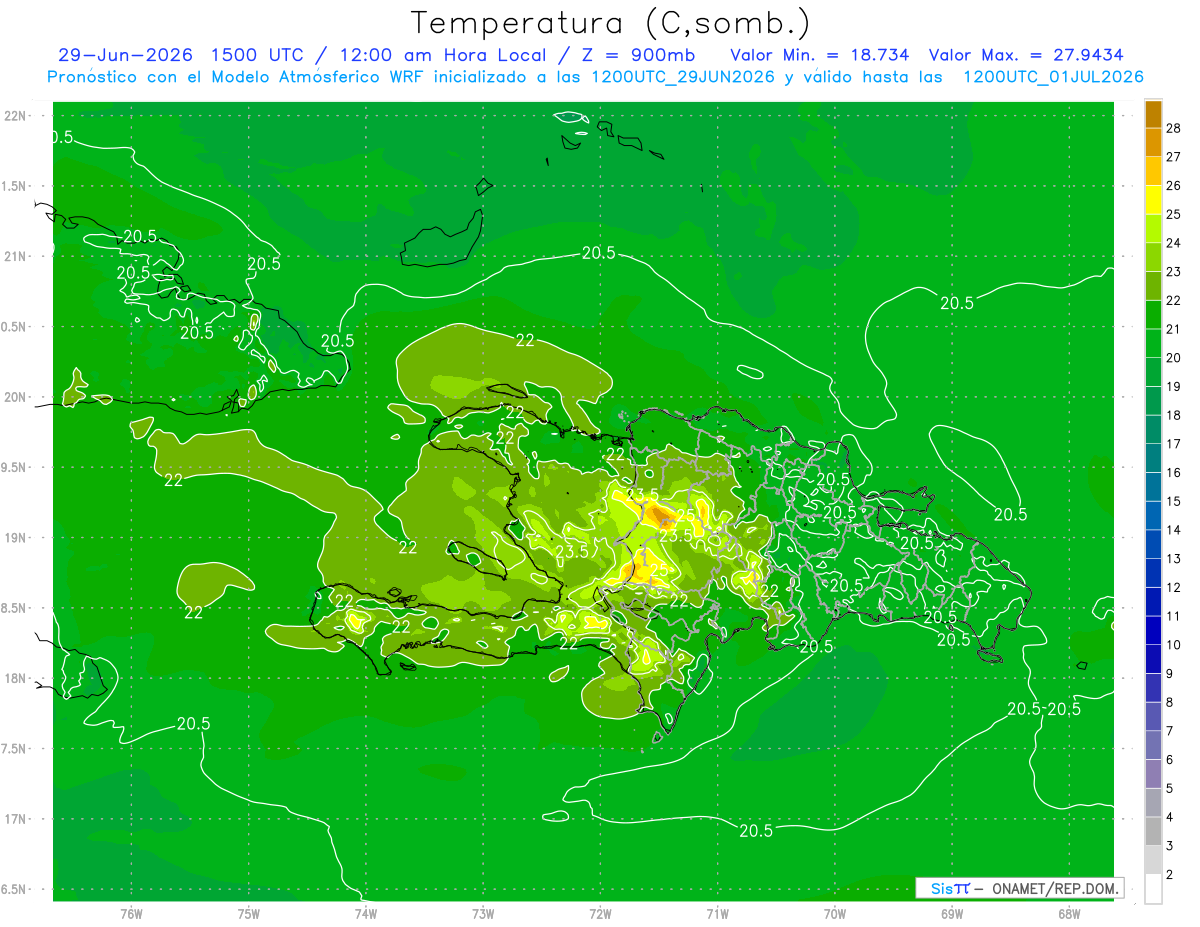Screen dimensions: 1200x927
Task: Select the pressure level "Z = 900mb"
Action: (x=638, y=55)
